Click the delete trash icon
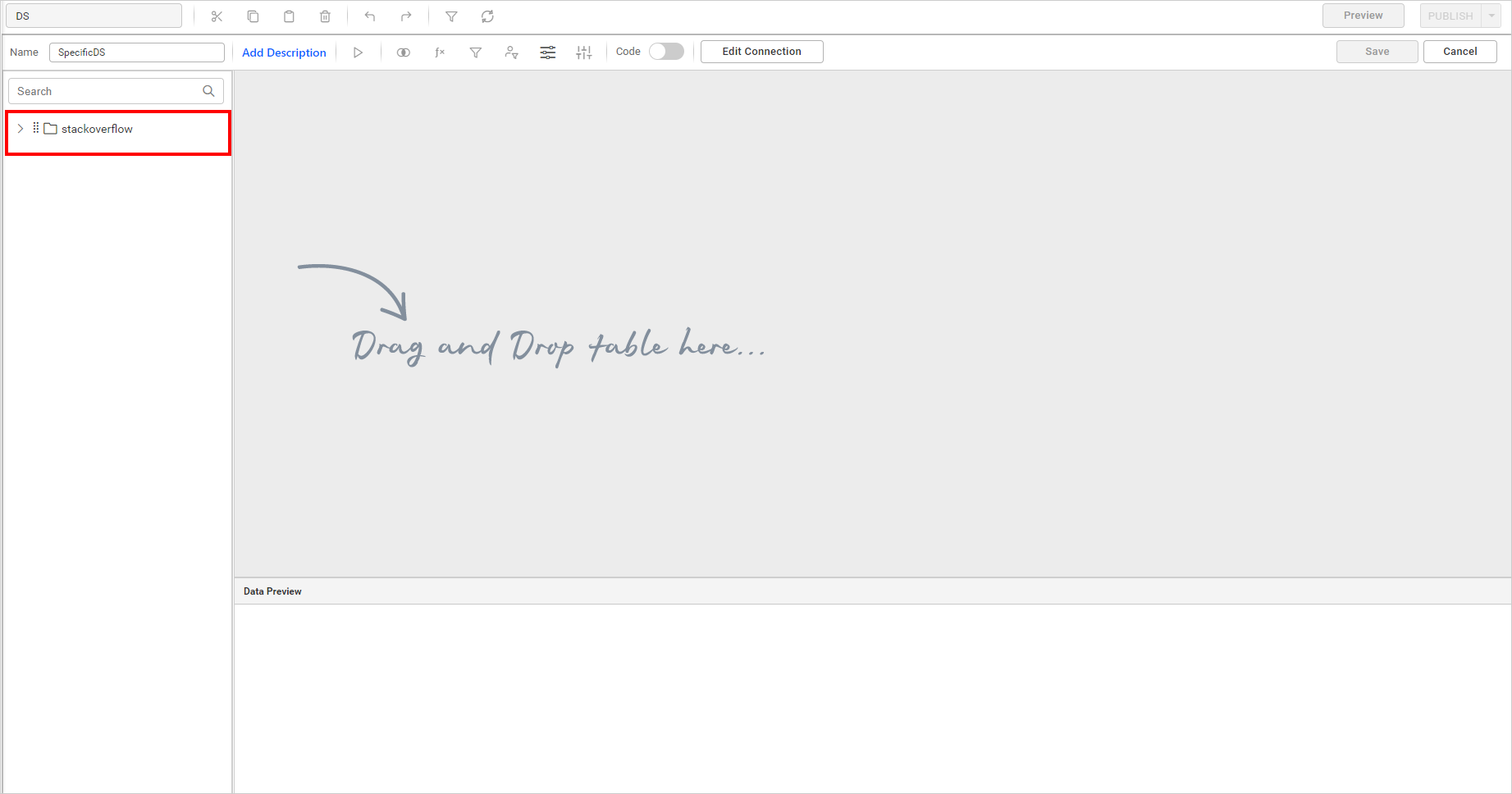1512x794 pixels. tap(325, 16)
